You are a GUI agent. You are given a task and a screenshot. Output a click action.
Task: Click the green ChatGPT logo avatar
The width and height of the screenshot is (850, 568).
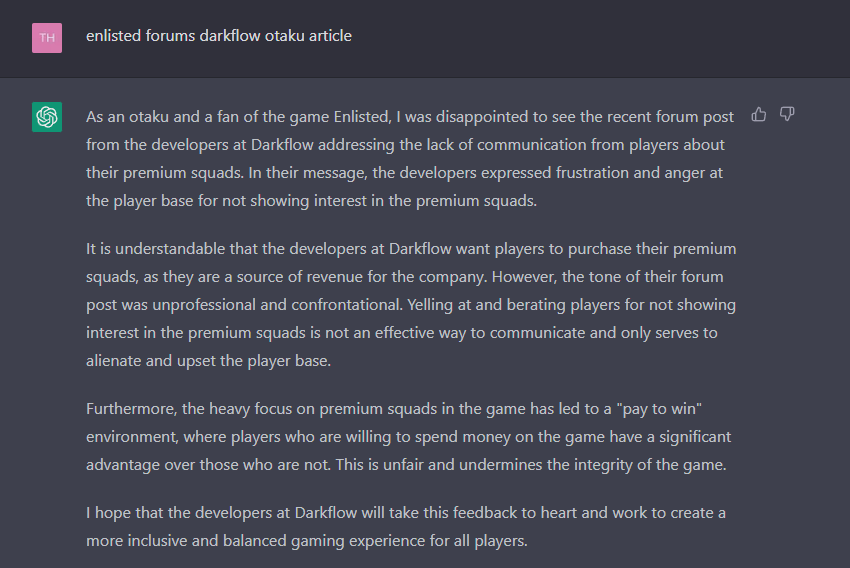[x=47, y=117]
